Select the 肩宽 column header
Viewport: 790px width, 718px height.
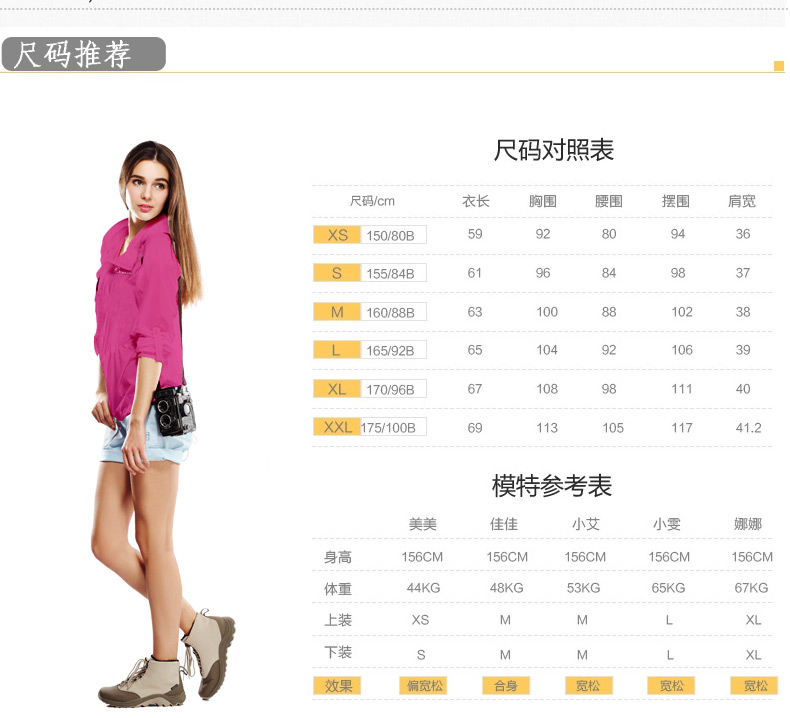(x=742, y=201)
